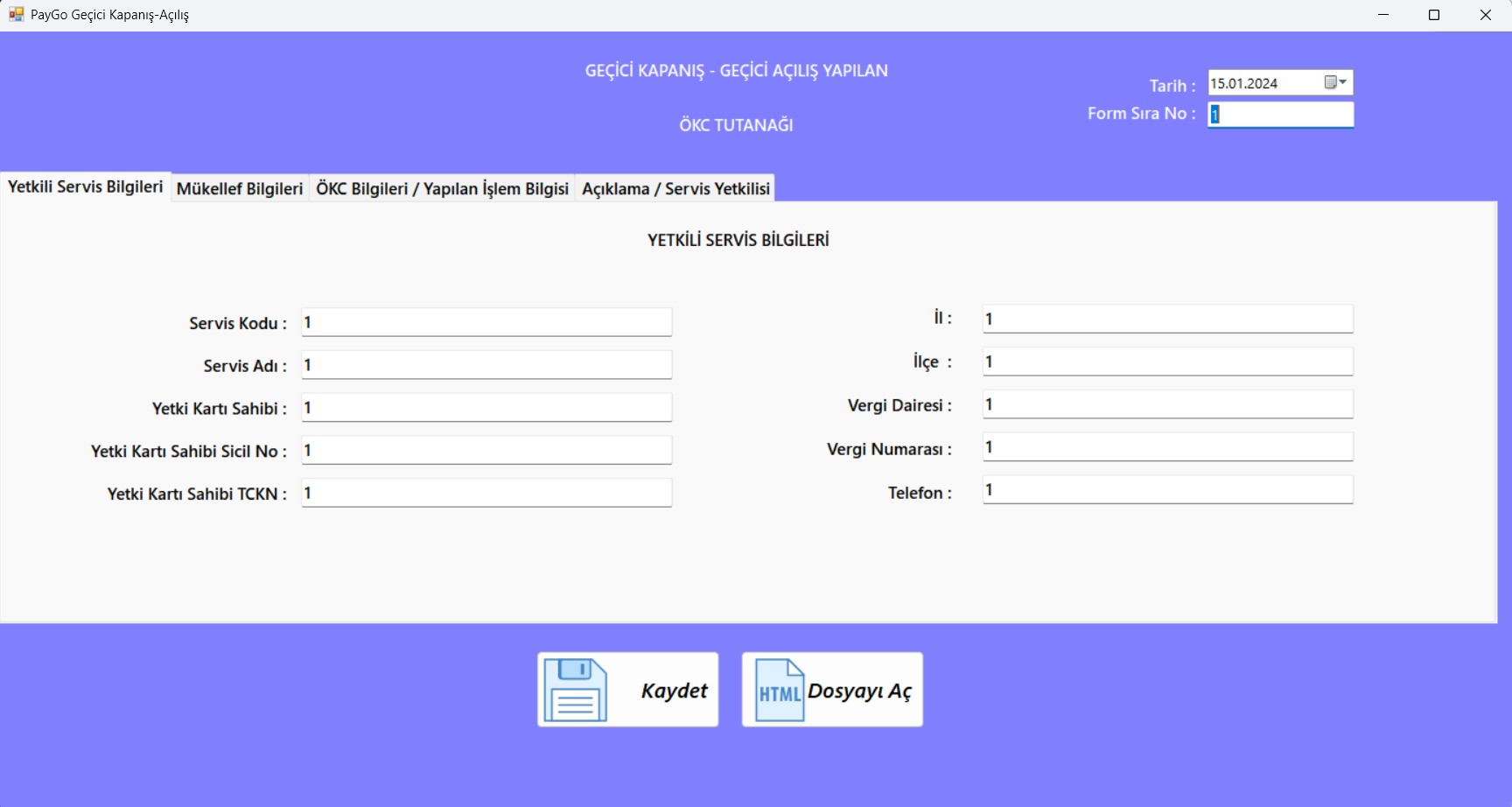Select the Vergi Dairesi input box

(x=1167, y=404)
